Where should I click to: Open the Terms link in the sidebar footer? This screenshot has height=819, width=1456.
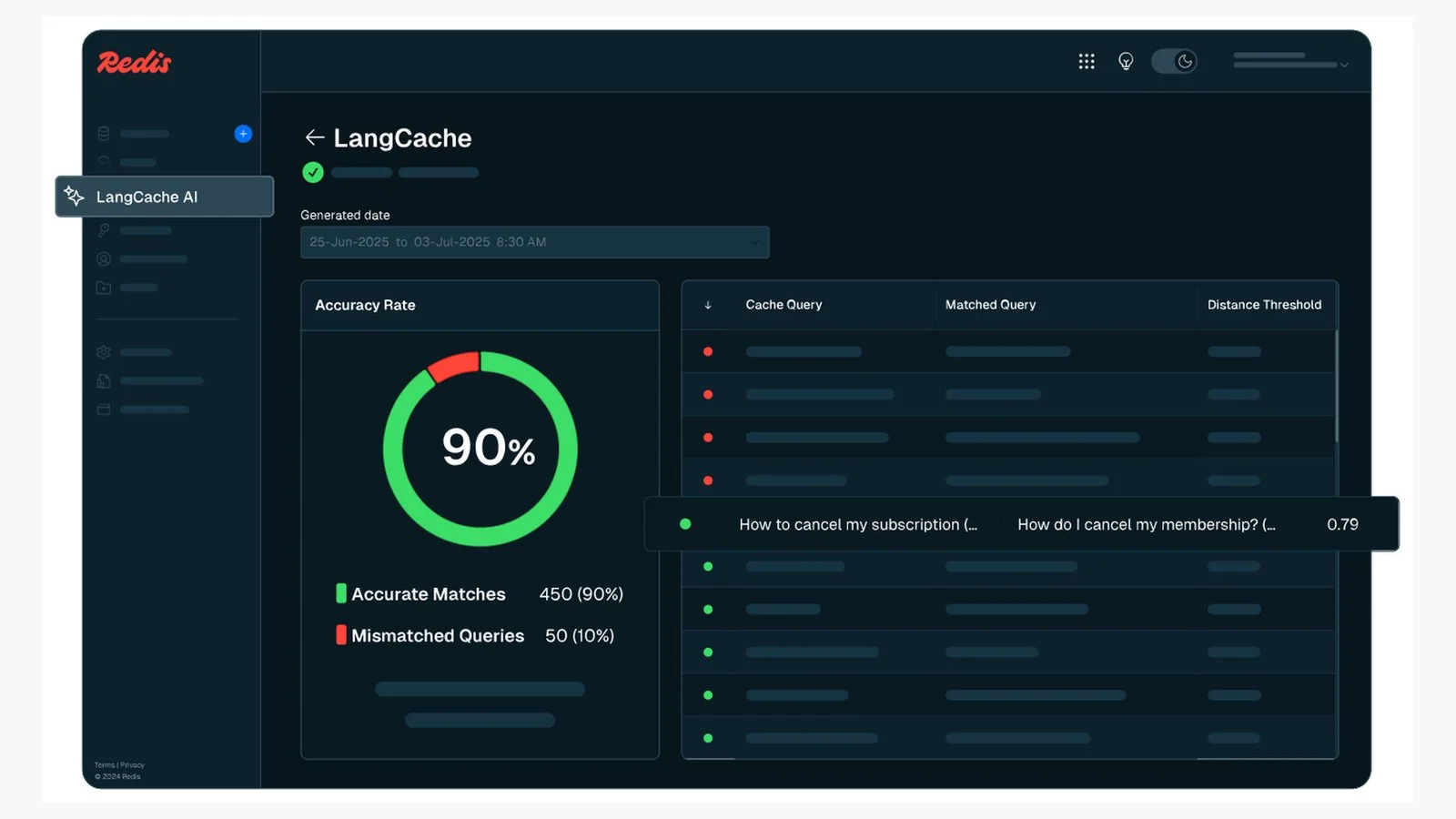pos(105,765)
